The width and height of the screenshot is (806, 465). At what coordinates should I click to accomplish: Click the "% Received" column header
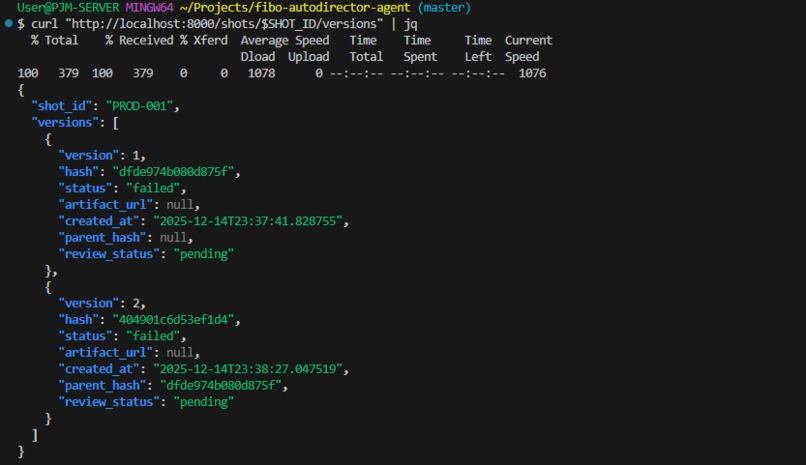[x=139, y=40]
